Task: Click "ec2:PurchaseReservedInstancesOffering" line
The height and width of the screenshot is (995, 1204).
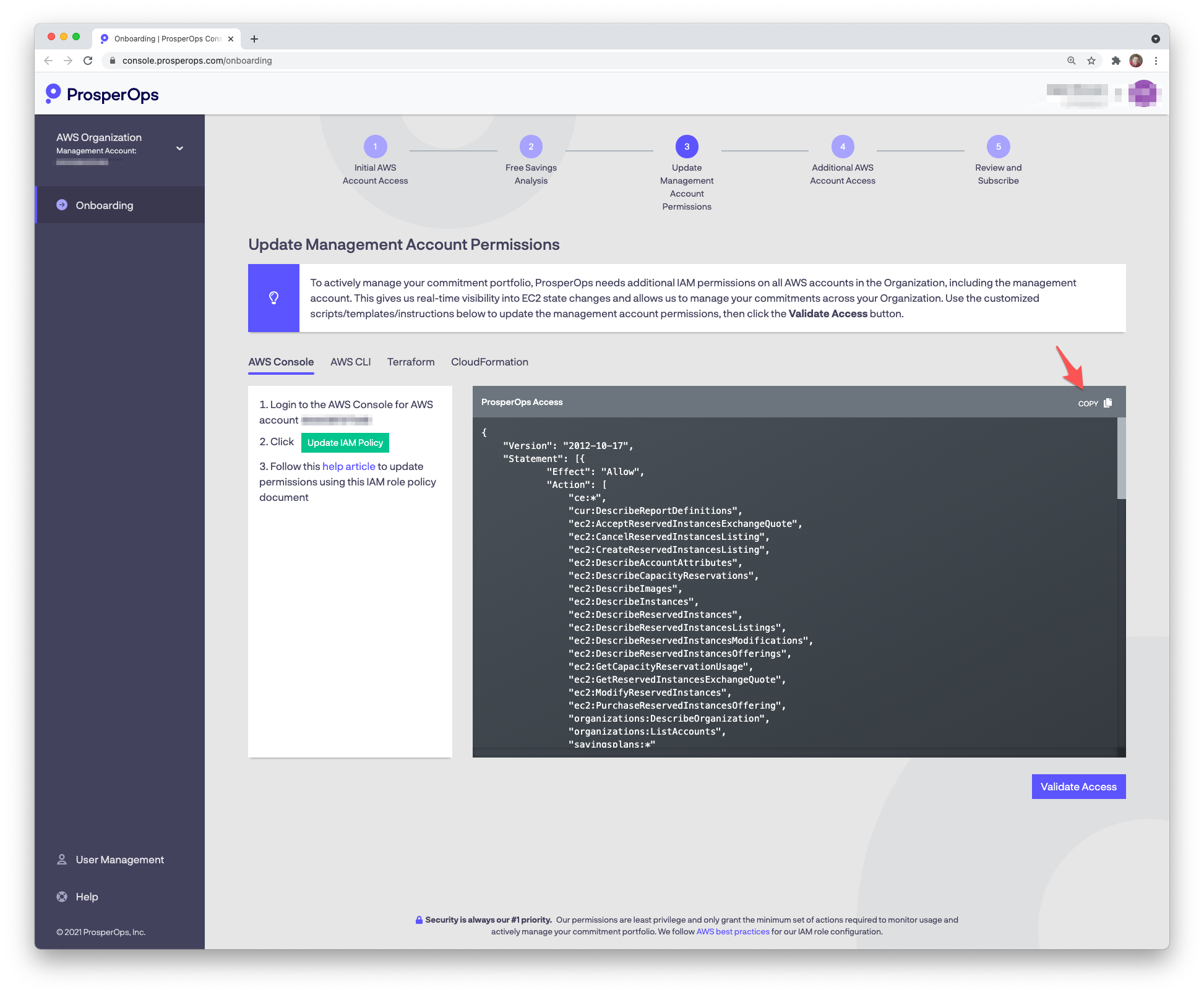Action: [677, 706]
